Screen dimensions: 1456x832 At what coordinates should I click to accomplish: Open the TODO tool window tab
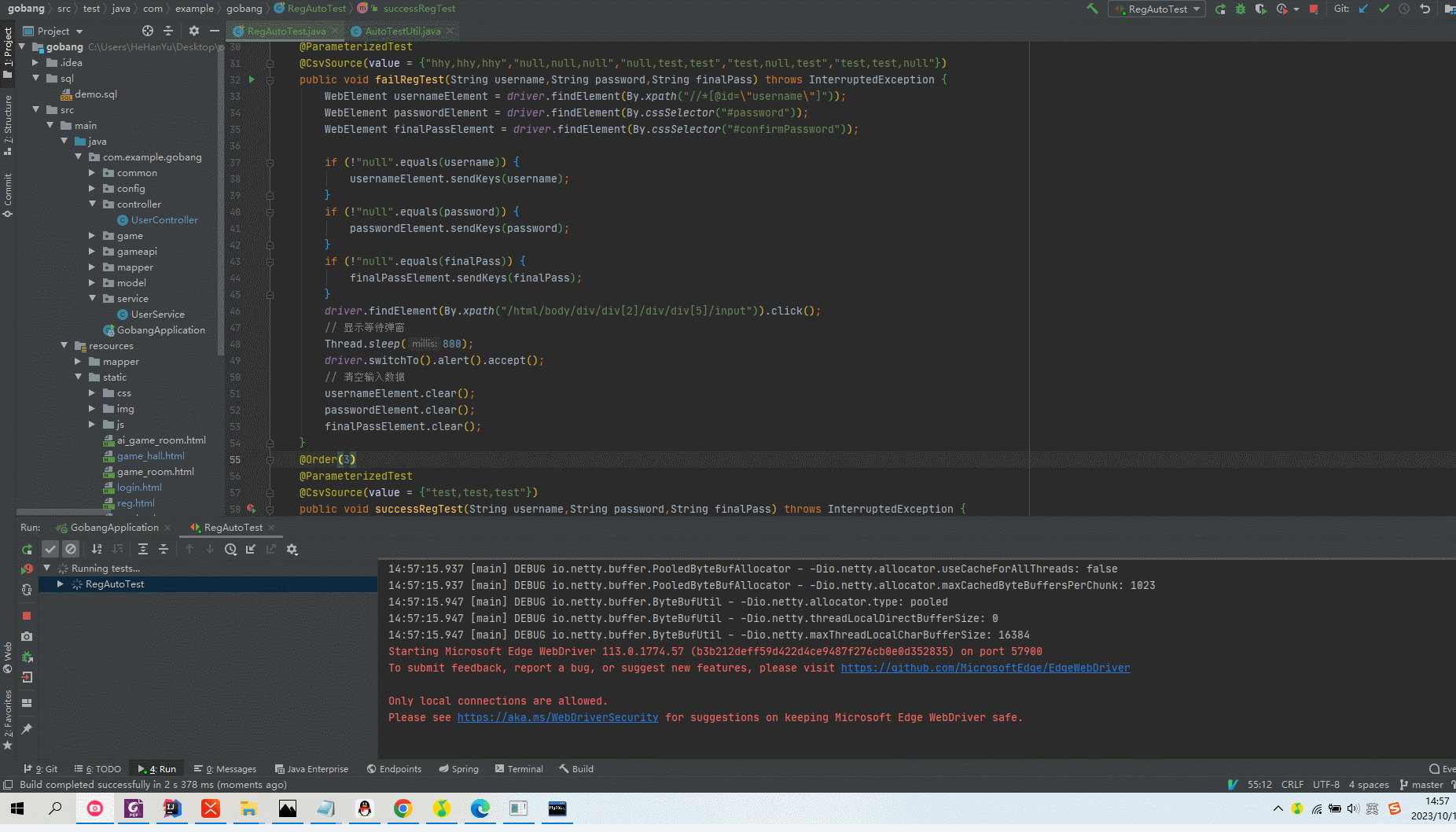[x=97, y=768]
